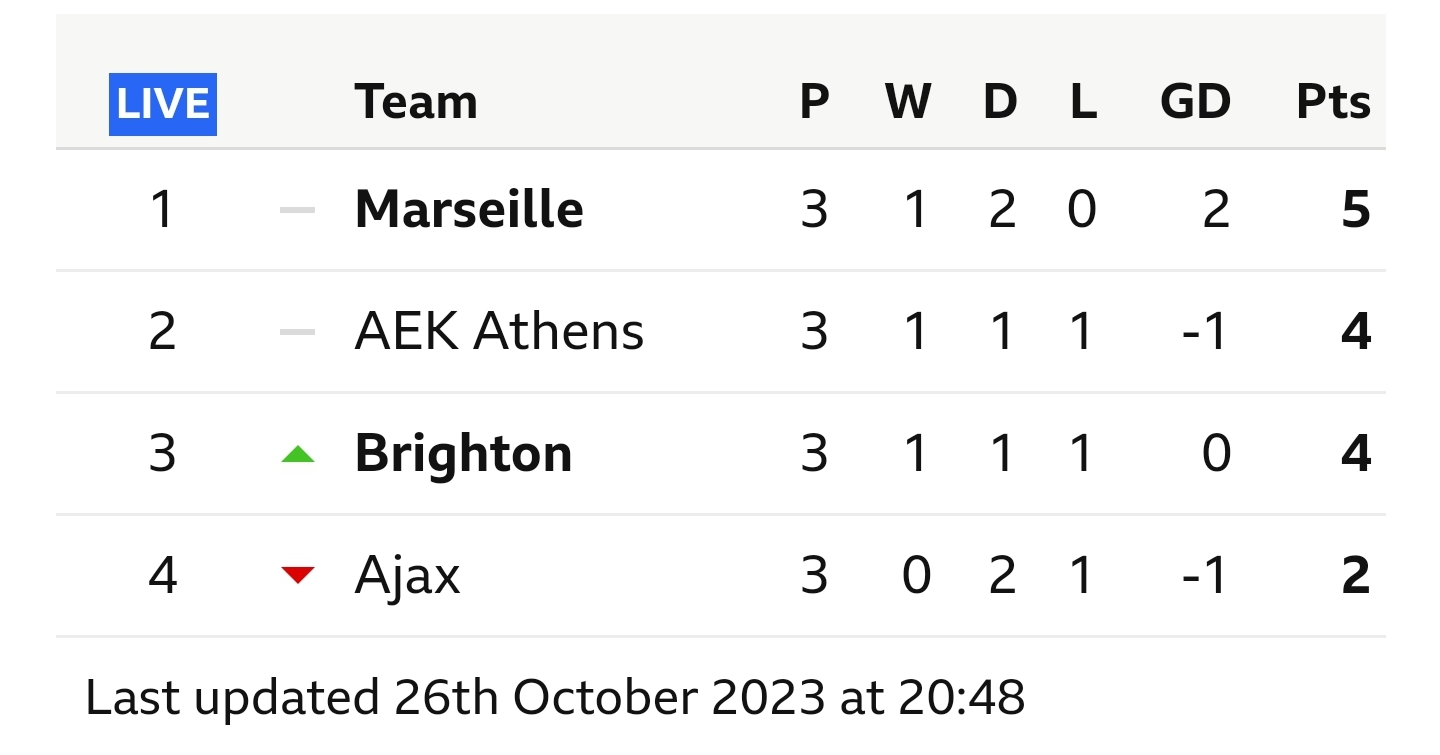Click the blue LIVE badge
The height and width of the screenshot is (755, 1440).
pyautogui.click(x=163, y=103)
